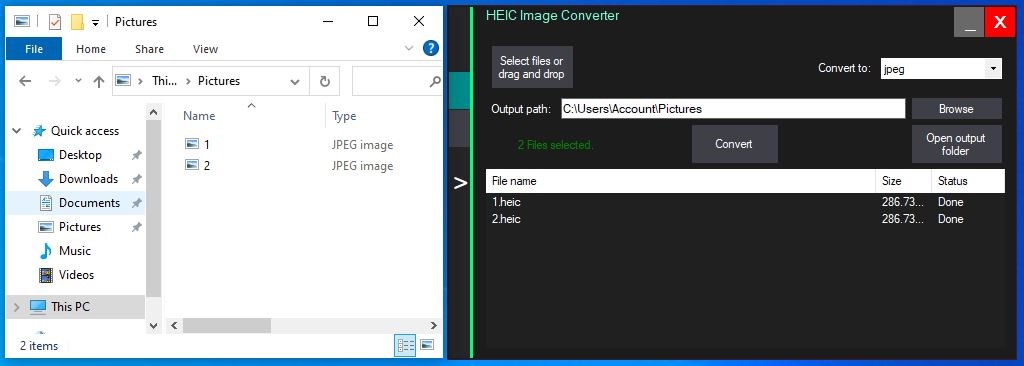Image resolution: width=1024 pixels, height=366 pixels.
Task: Expand the converter side panel arrow
Action: 460,184
